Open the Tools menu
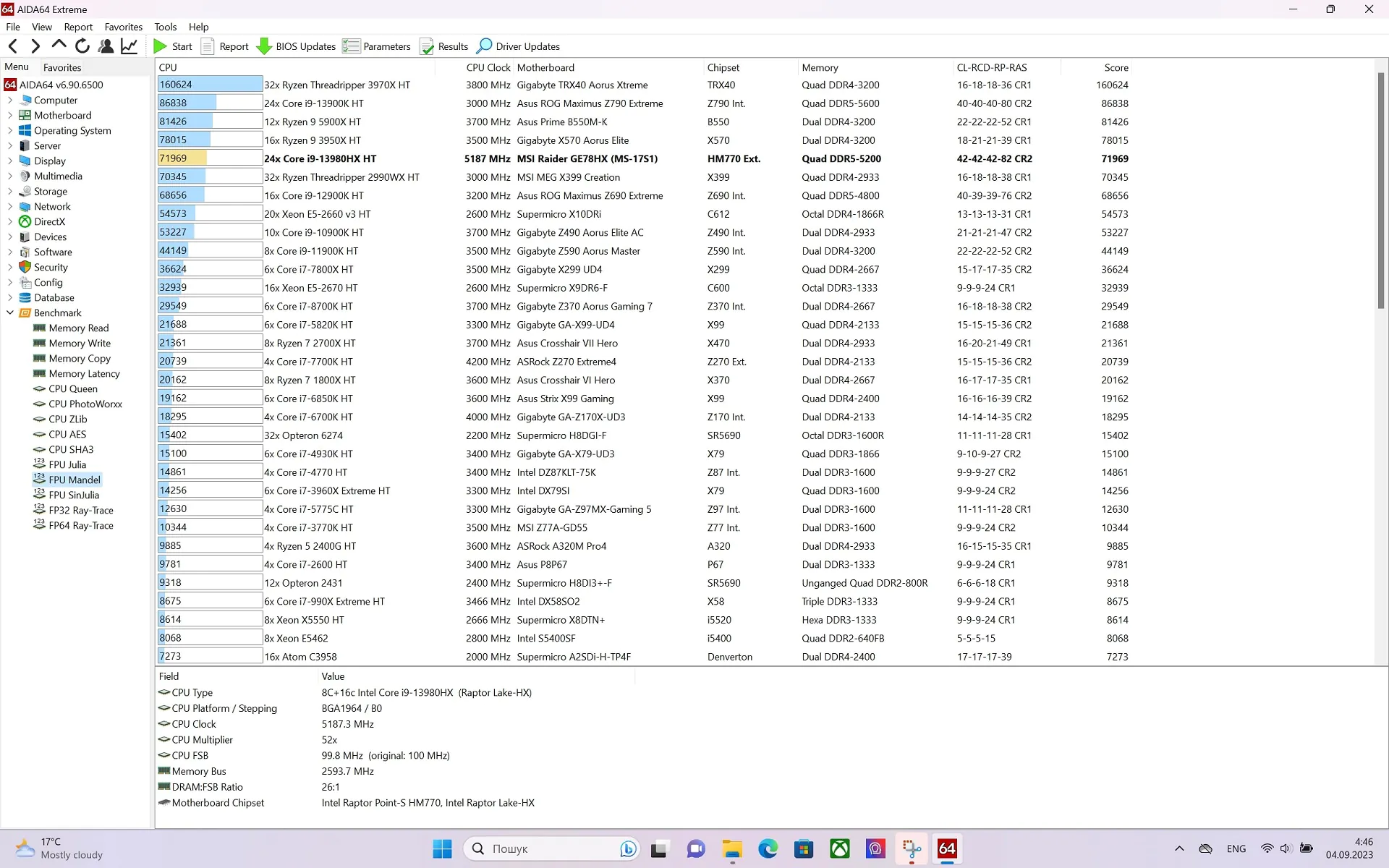 point(165,27)
